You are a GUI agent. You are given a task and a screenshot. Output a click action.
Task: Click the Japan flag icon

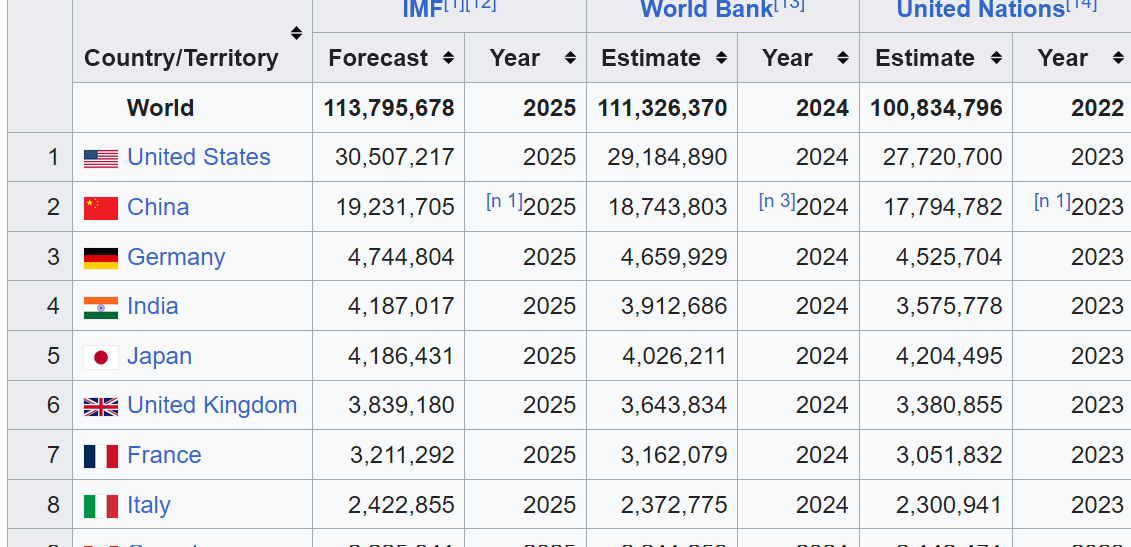pyautogui.click(x=101, y=357)
